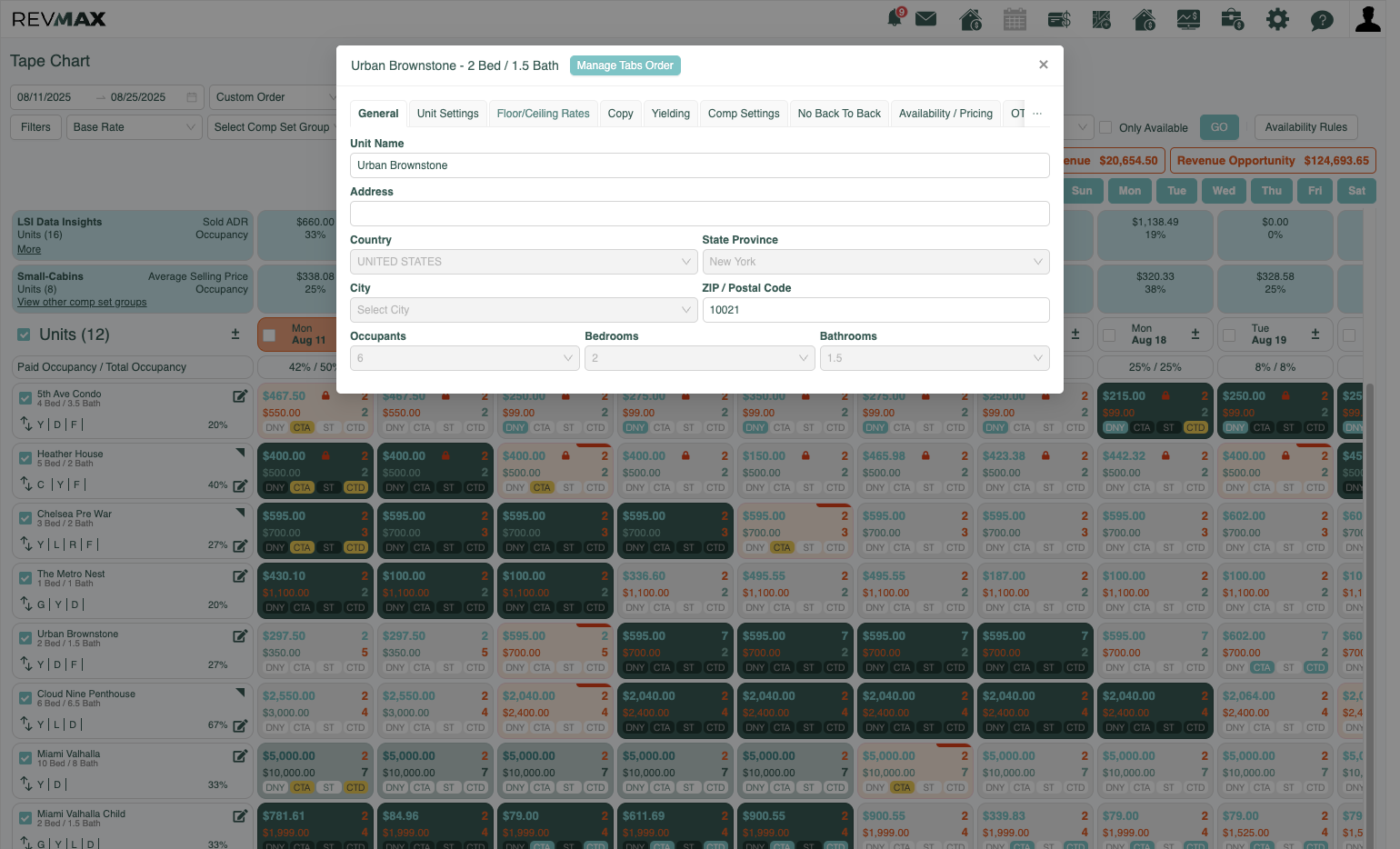1400x849 pixels.
Task: Open the monitor revenue chart icon
Action: click(1188, 19)
